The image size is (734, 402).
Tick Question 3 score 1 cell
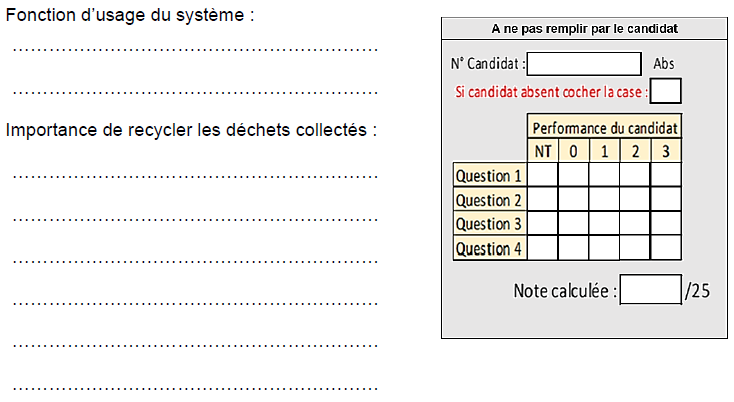coord(604,223)
